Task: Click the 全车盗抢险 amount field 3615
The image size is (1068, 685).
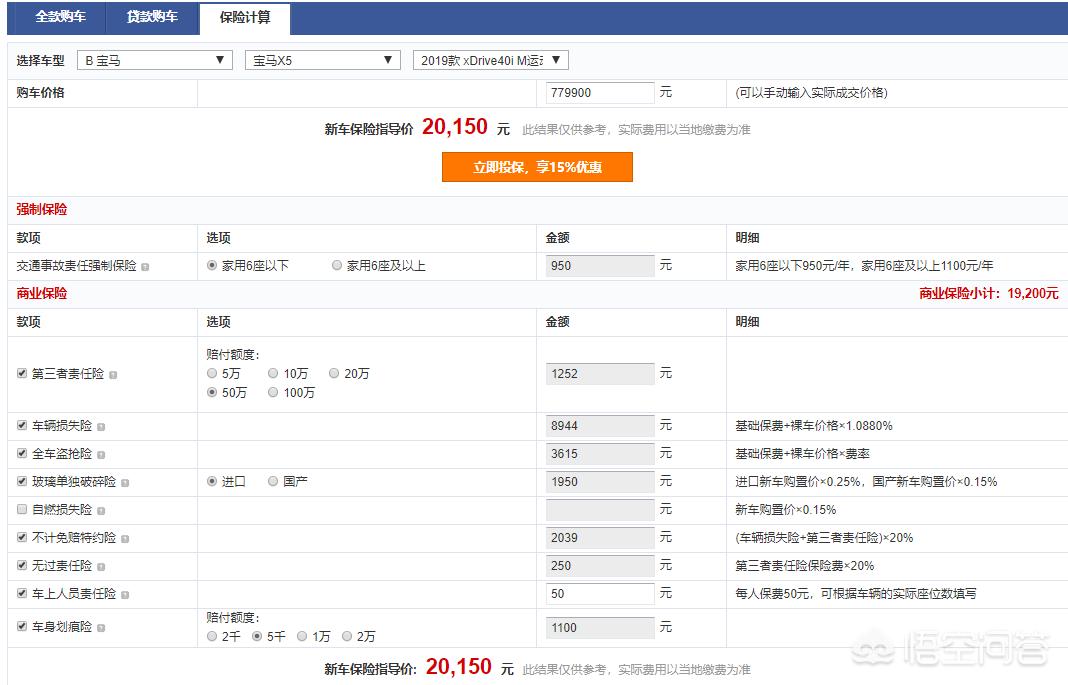Action: pos(600,453)
